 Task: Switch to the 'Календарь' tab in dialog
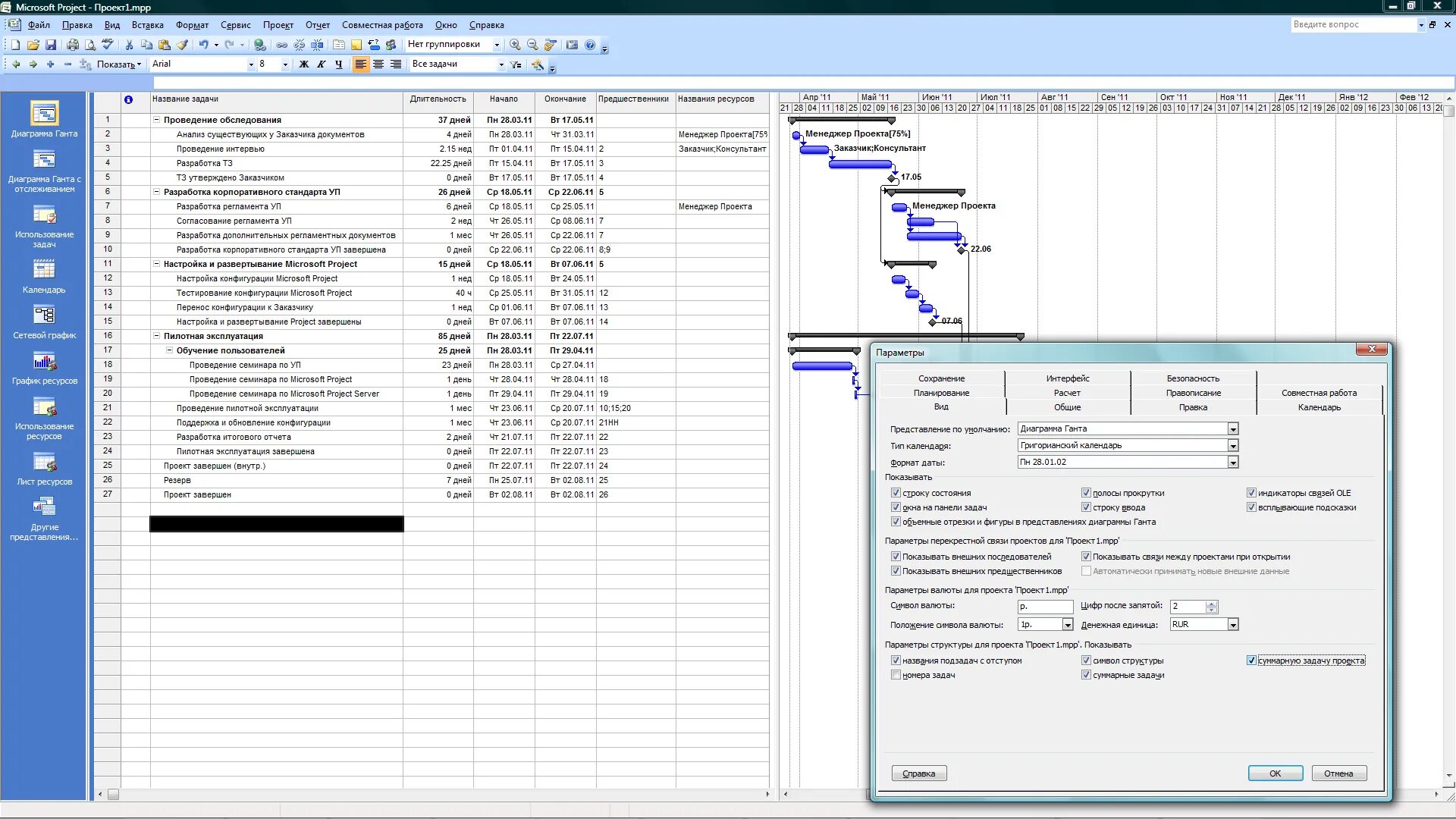tap(1319, 407)
